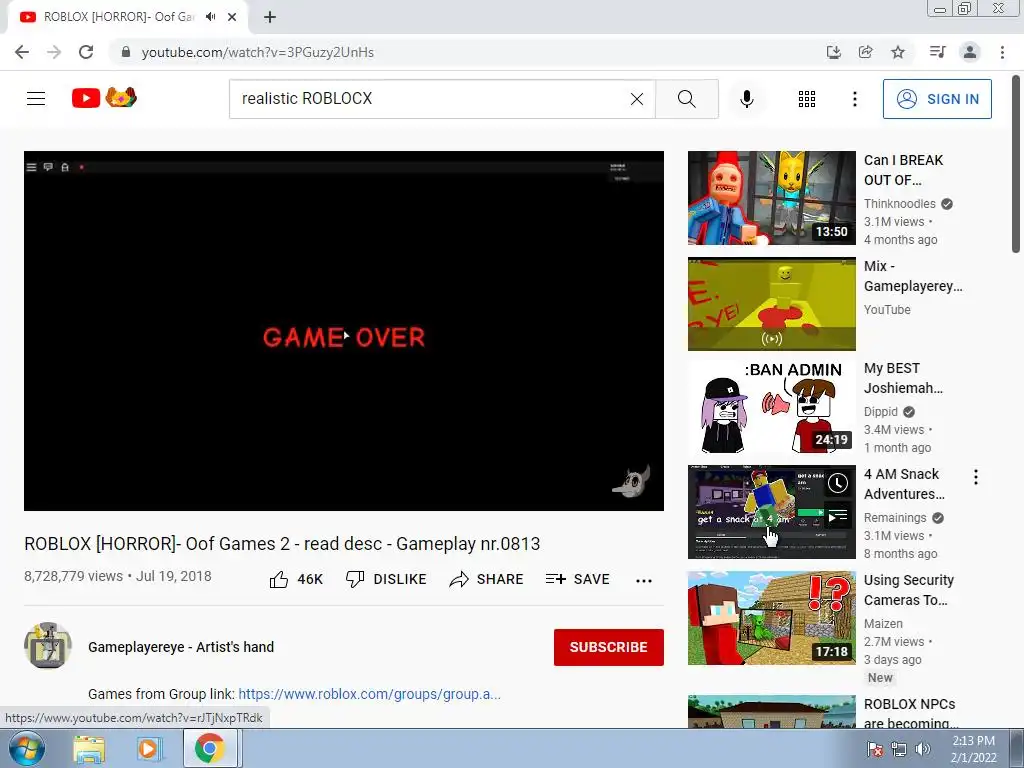The image size is (1024, 768).
Task: Open options menu for 4 AM Snack Adventures
Action: [x=976, y=477]
